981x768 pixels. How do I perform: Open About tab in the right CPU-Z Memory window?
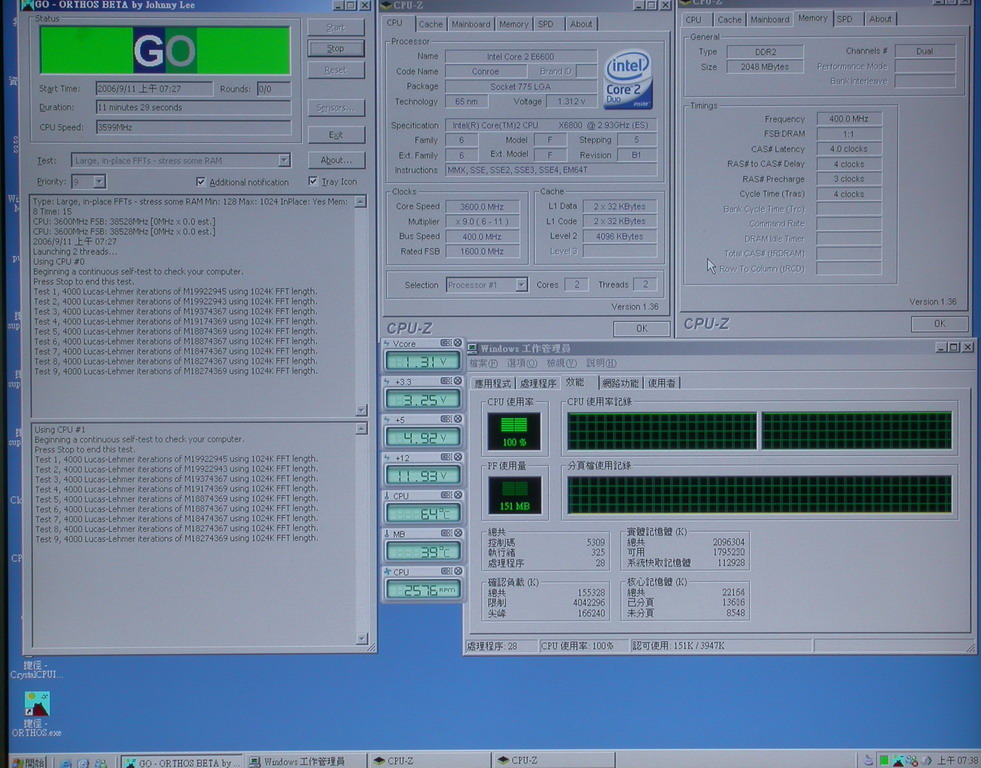click(x=880, y=19)
